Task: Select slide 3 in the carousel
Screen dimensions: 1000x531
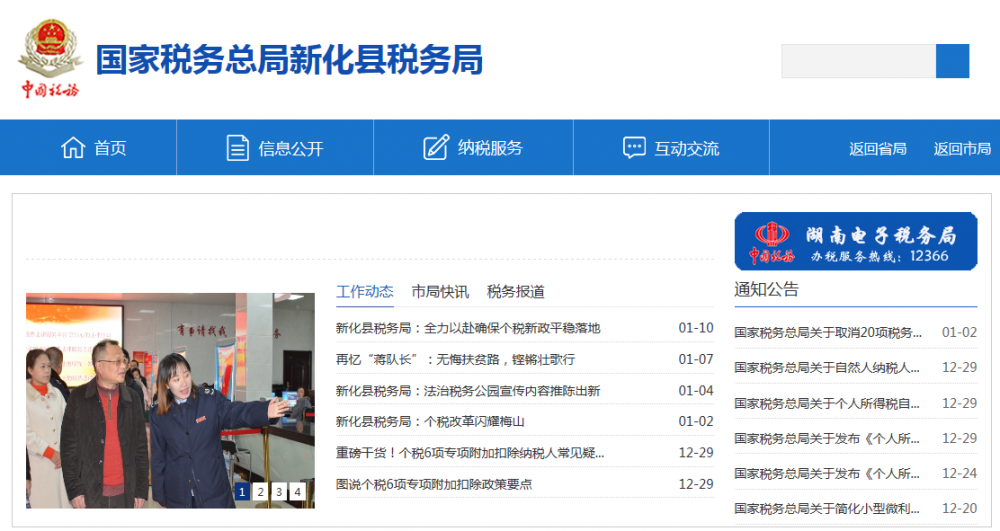Action: tap(279, 491)
